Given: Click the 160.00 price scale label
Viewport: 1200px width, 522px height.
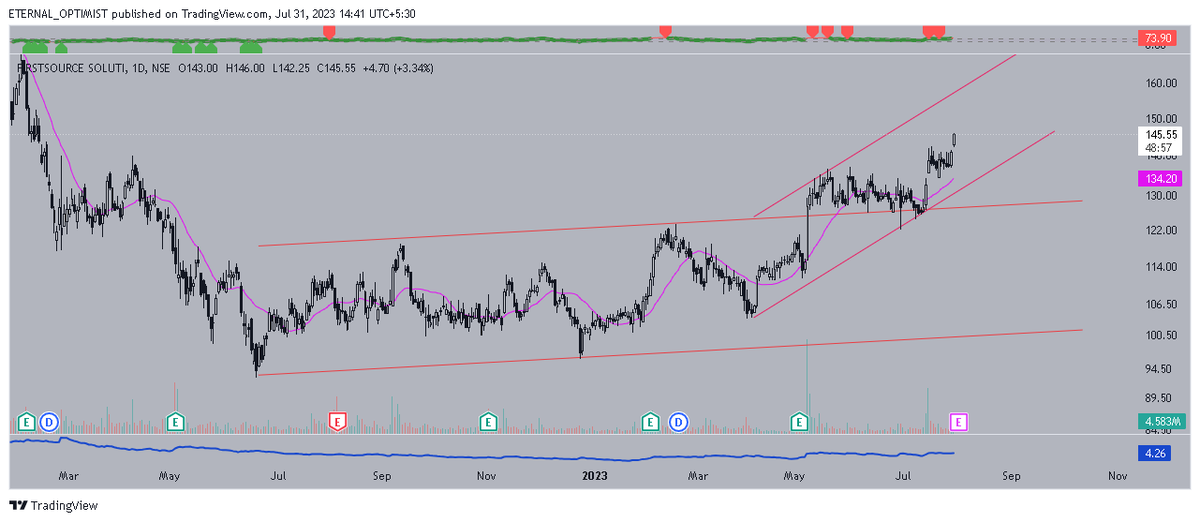Looking at the screenshot, I should tap(1160, 84).
